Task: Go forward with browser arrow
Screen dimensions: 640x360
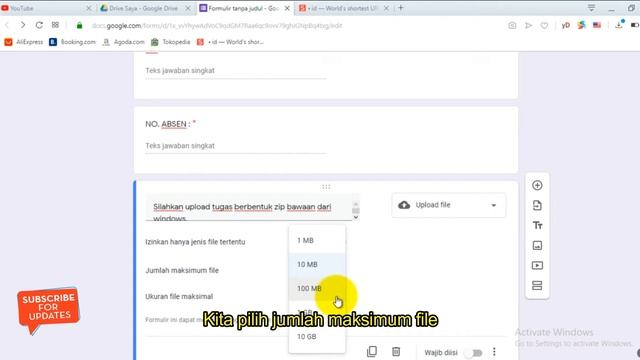Action: pos(23,25)
